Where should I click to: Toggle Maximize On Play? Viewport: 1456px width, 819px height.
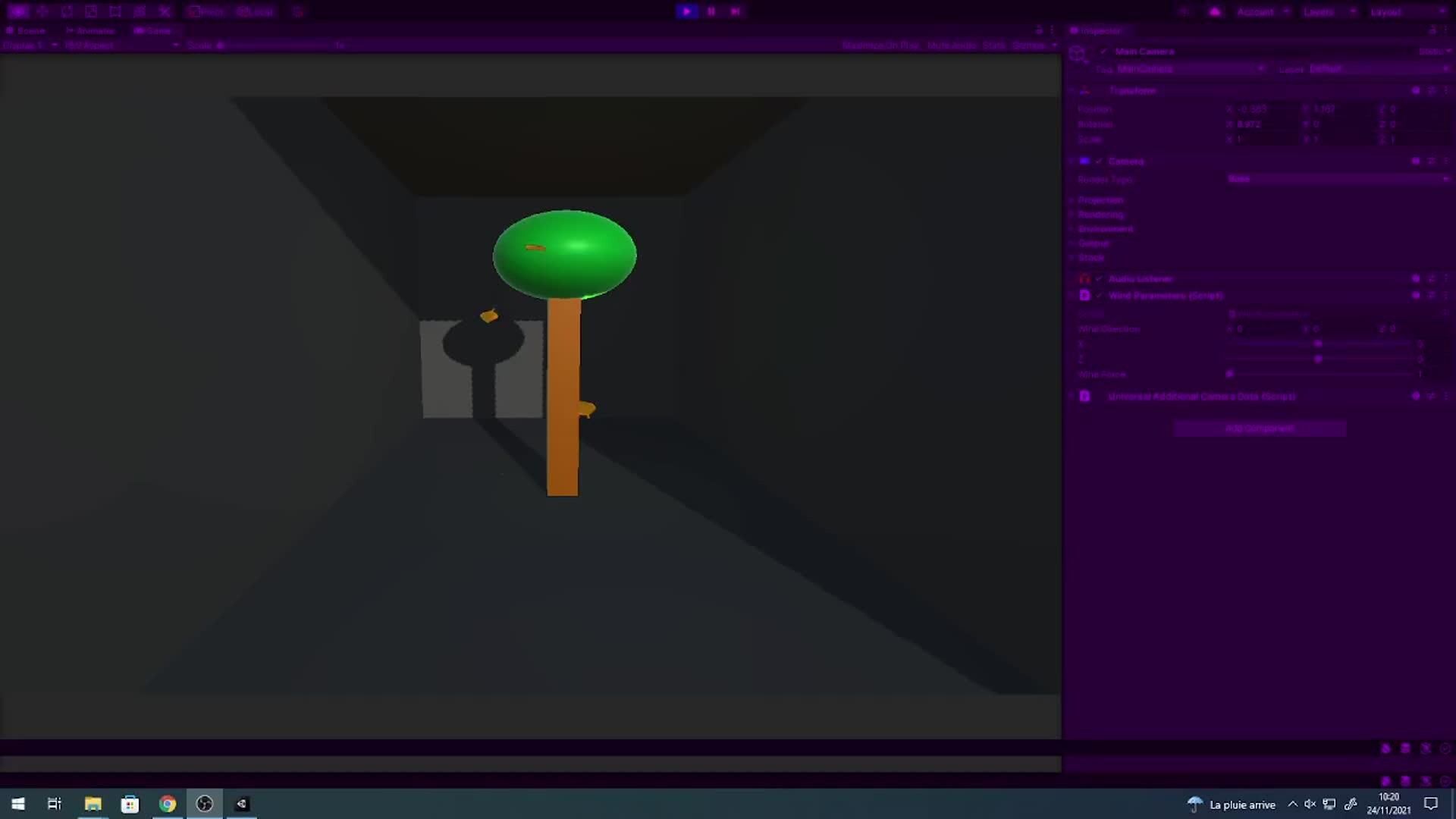pos(880,45)
